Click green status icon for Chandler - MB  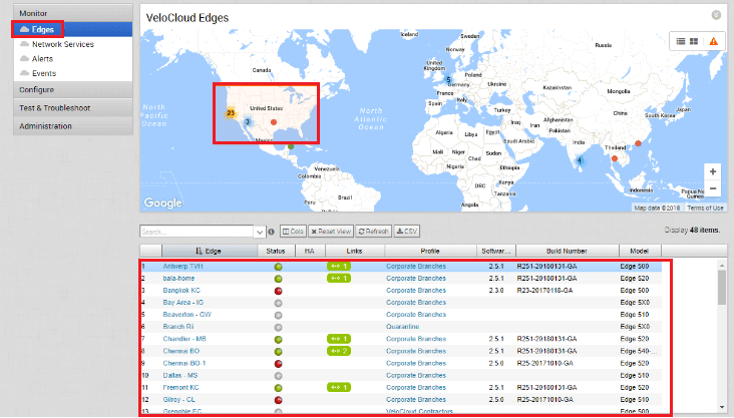(x=278, y=339)
